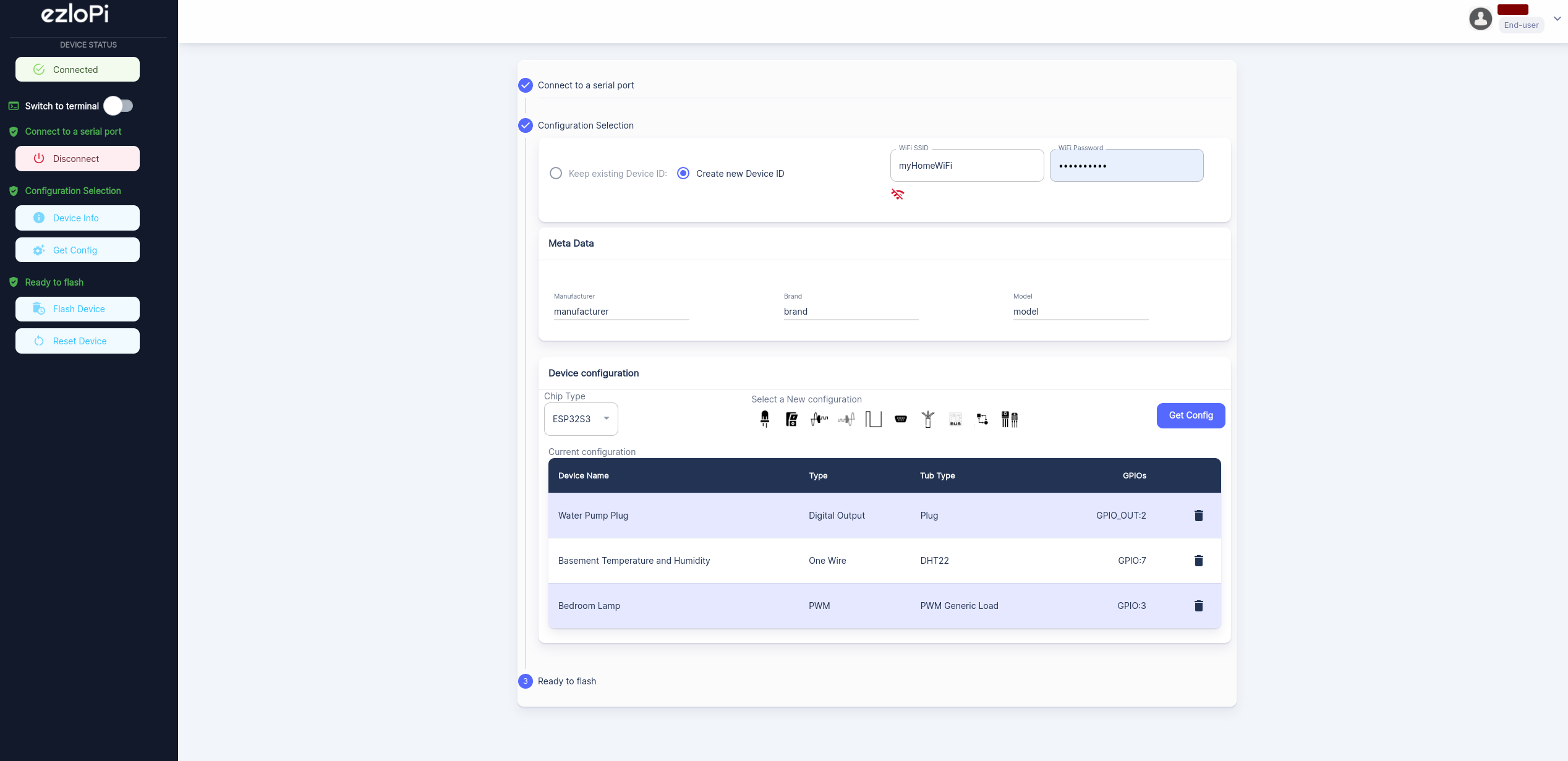Select the one wire cable configuration icon
Viewport: 1568px width, 761px height.
928,419
